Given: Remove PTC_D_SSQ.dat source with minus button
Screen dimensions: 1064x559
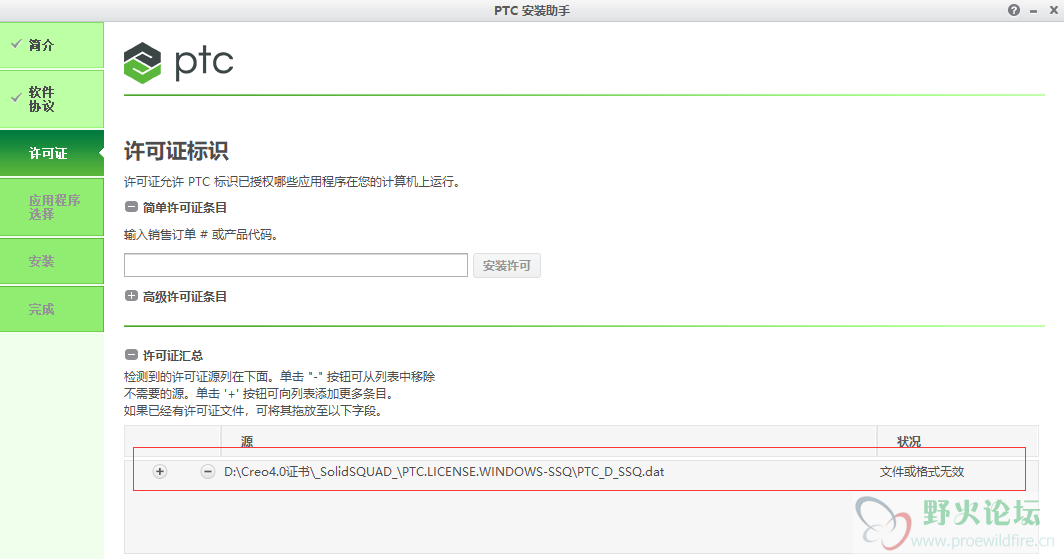Looking at the screenshot, I should click(208, 471).
